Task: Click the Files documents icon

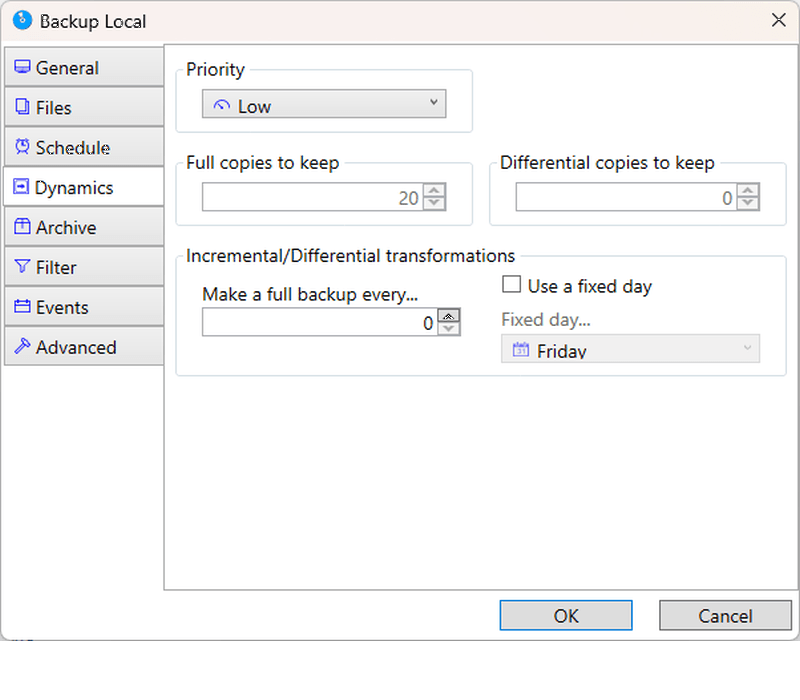Action: 22,107
